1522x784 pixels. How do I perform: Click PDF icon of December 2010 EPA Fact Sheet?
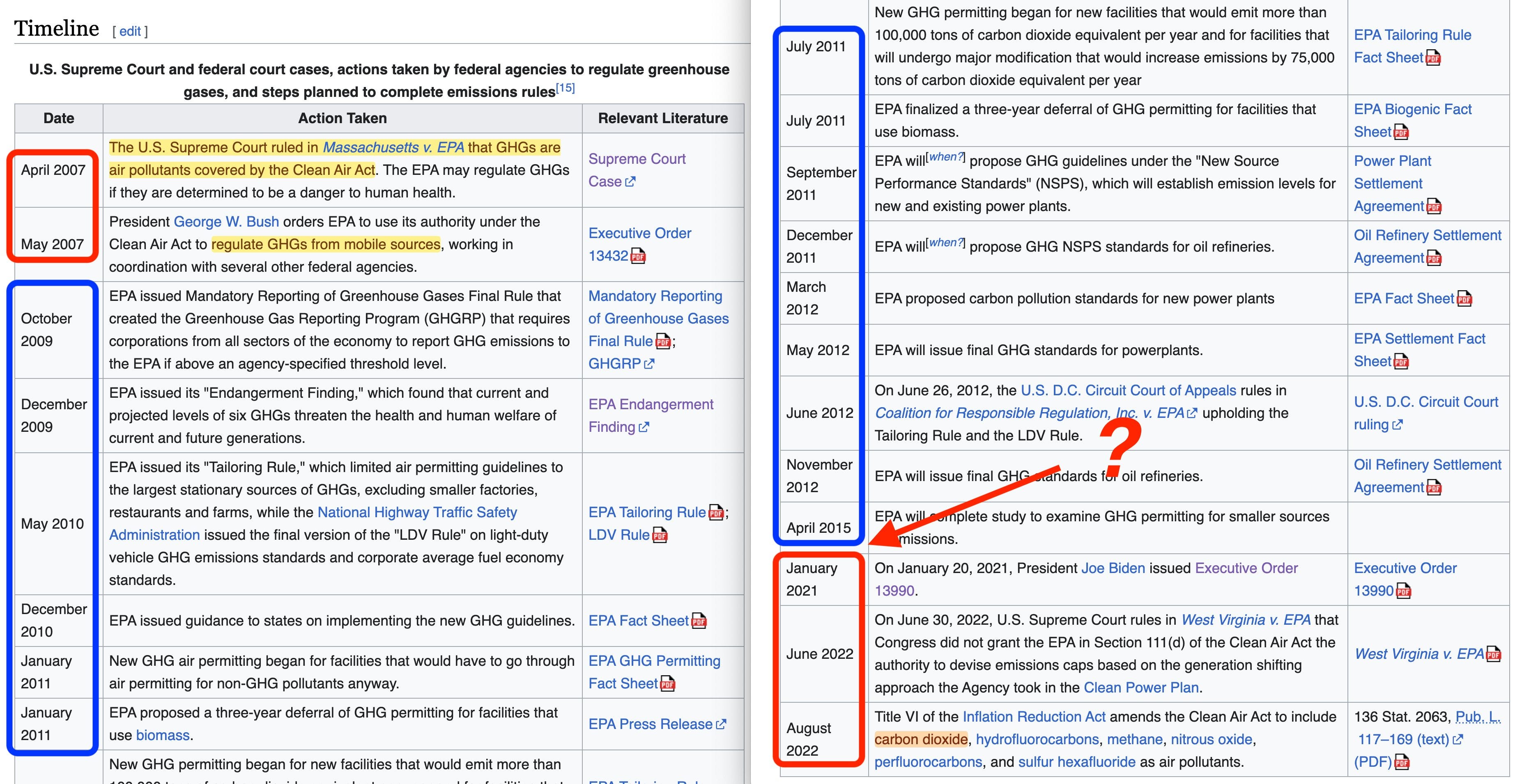(x=699, y=621)
